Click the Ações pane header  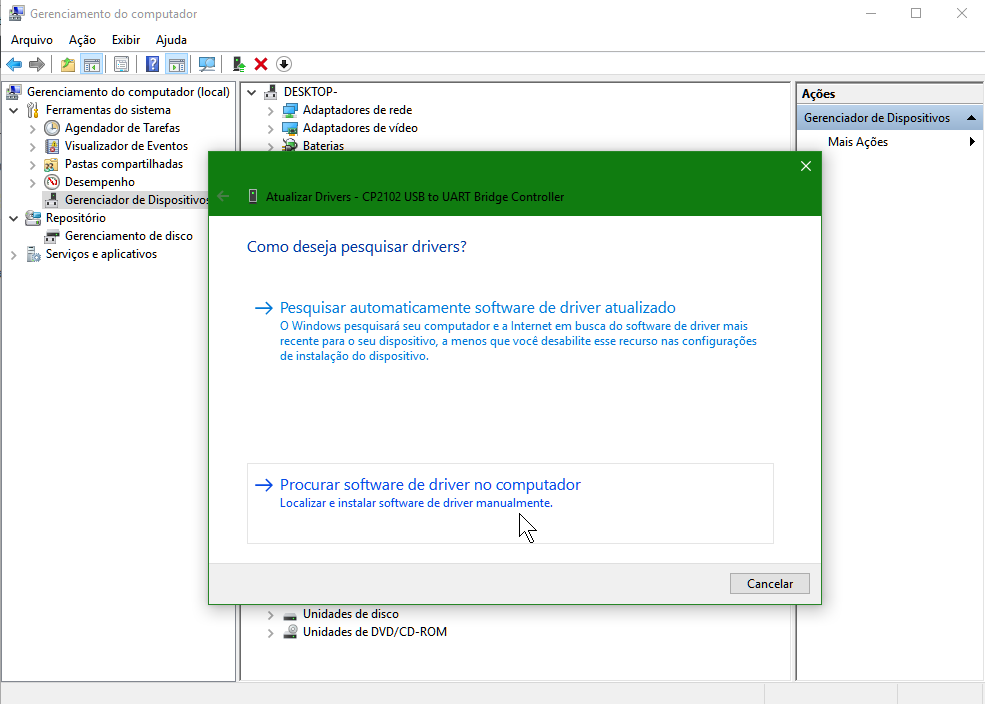pyautogui.click(x=890, y=94)
